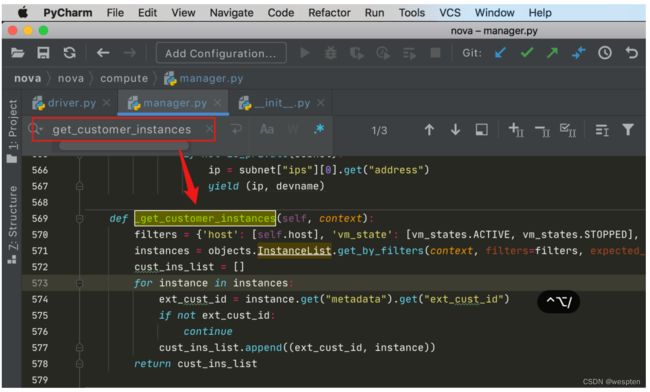Click the search text field

tap(122, 130)
